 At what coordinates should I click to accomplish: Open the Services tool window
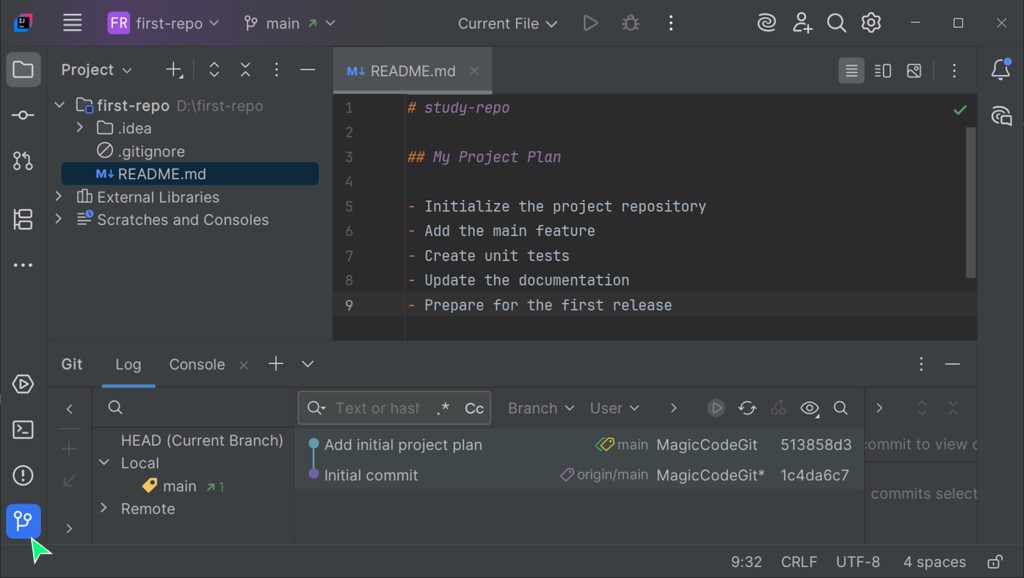(23, 384)
